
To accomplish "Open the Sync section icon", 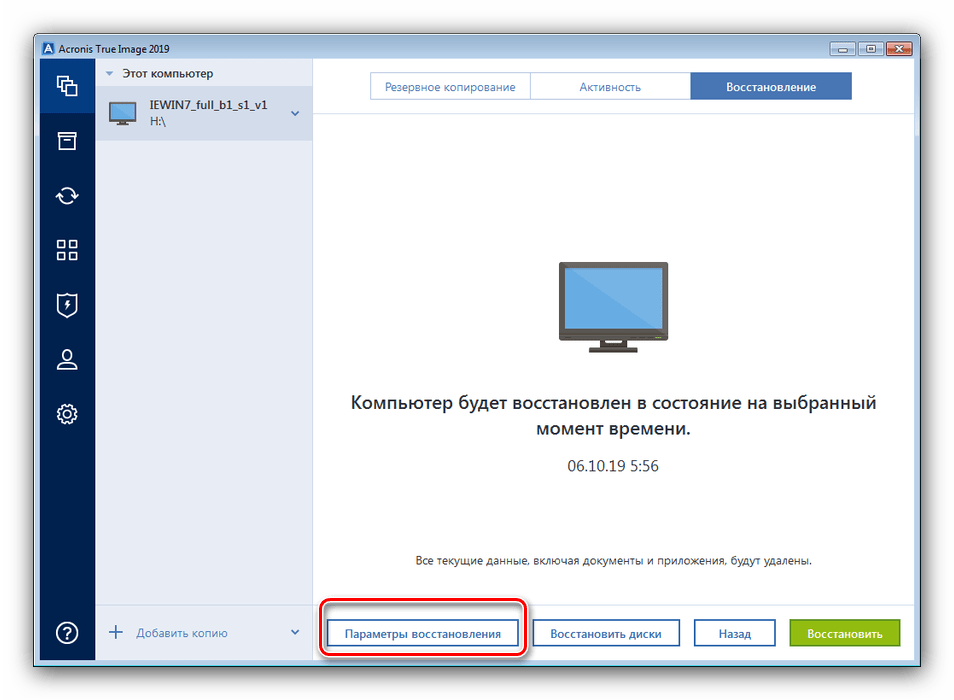I will click(67, 196).
